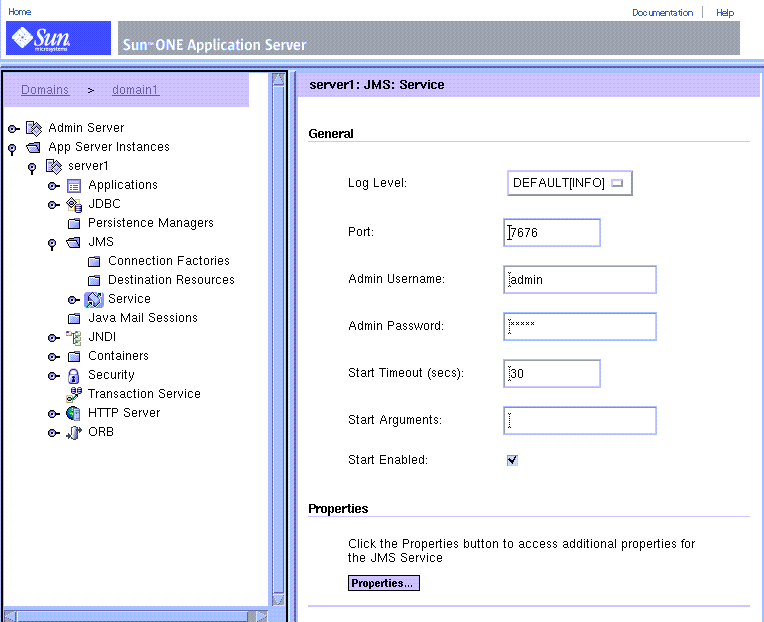Image resolution: width=764 pixels, height=622 pixels.
Task: Collapse the JMS node
Action: pos(52,244)
